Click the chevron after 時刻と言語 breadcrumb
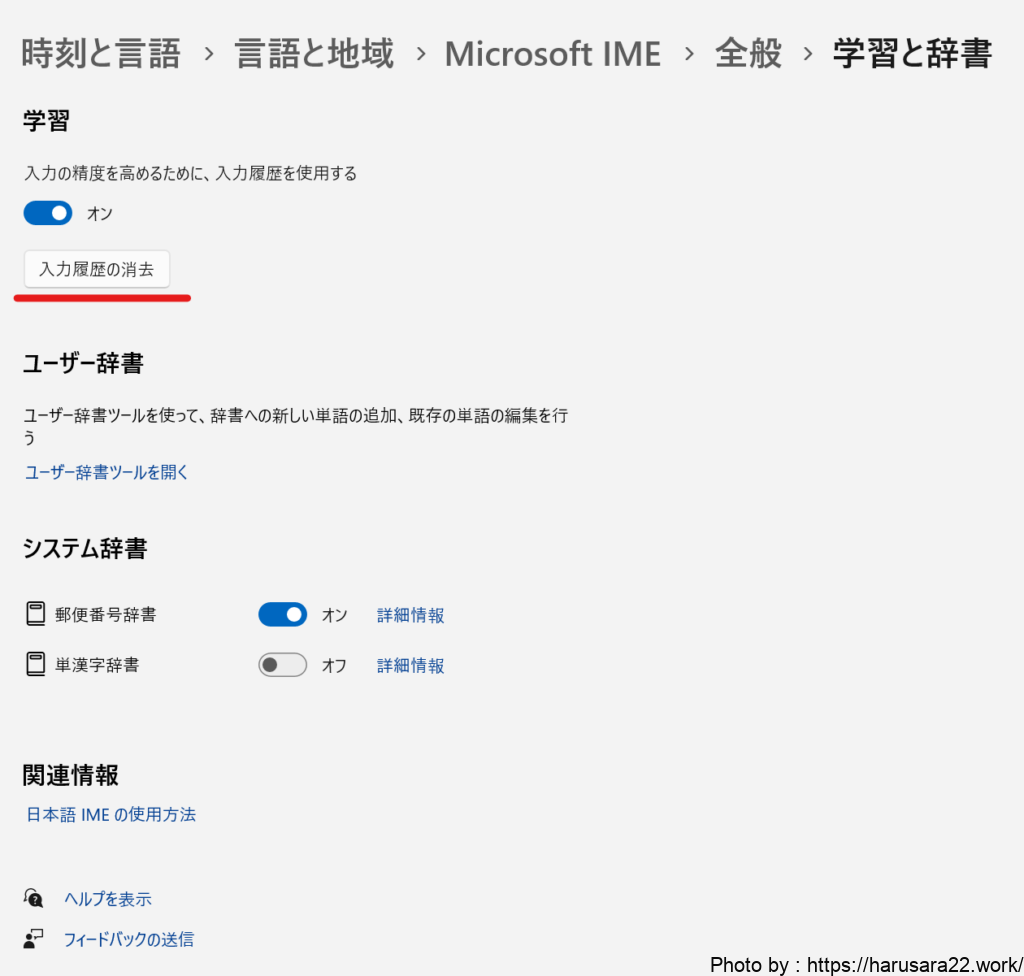 (208, 54)
